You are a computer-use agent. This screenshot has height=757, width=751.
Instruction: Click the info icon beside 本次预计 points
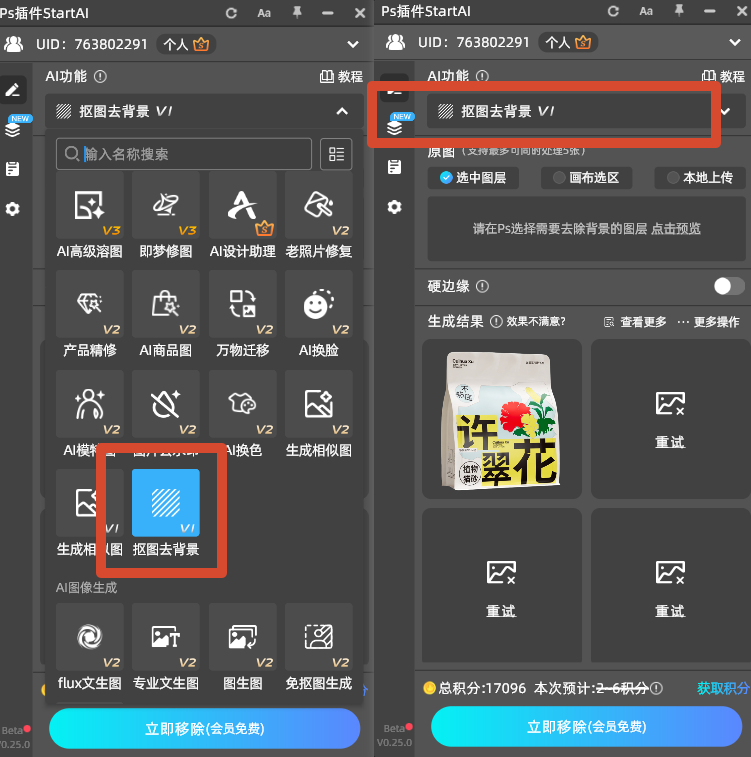point(656,688)
